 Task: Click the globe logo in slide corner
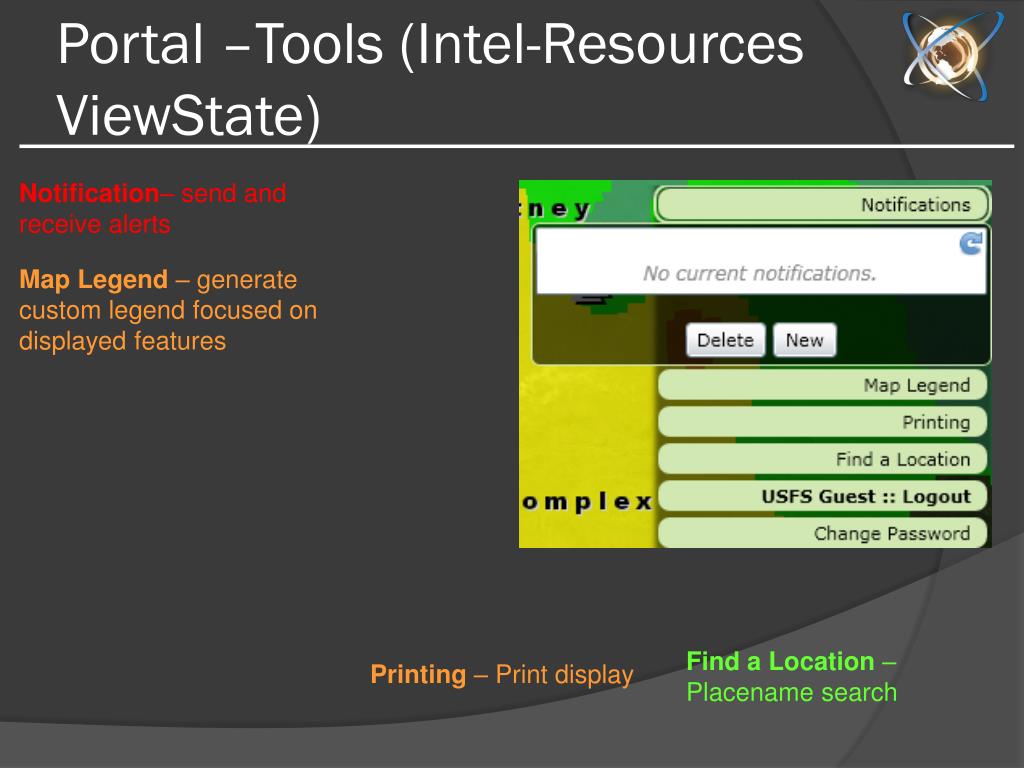[953, 56]
